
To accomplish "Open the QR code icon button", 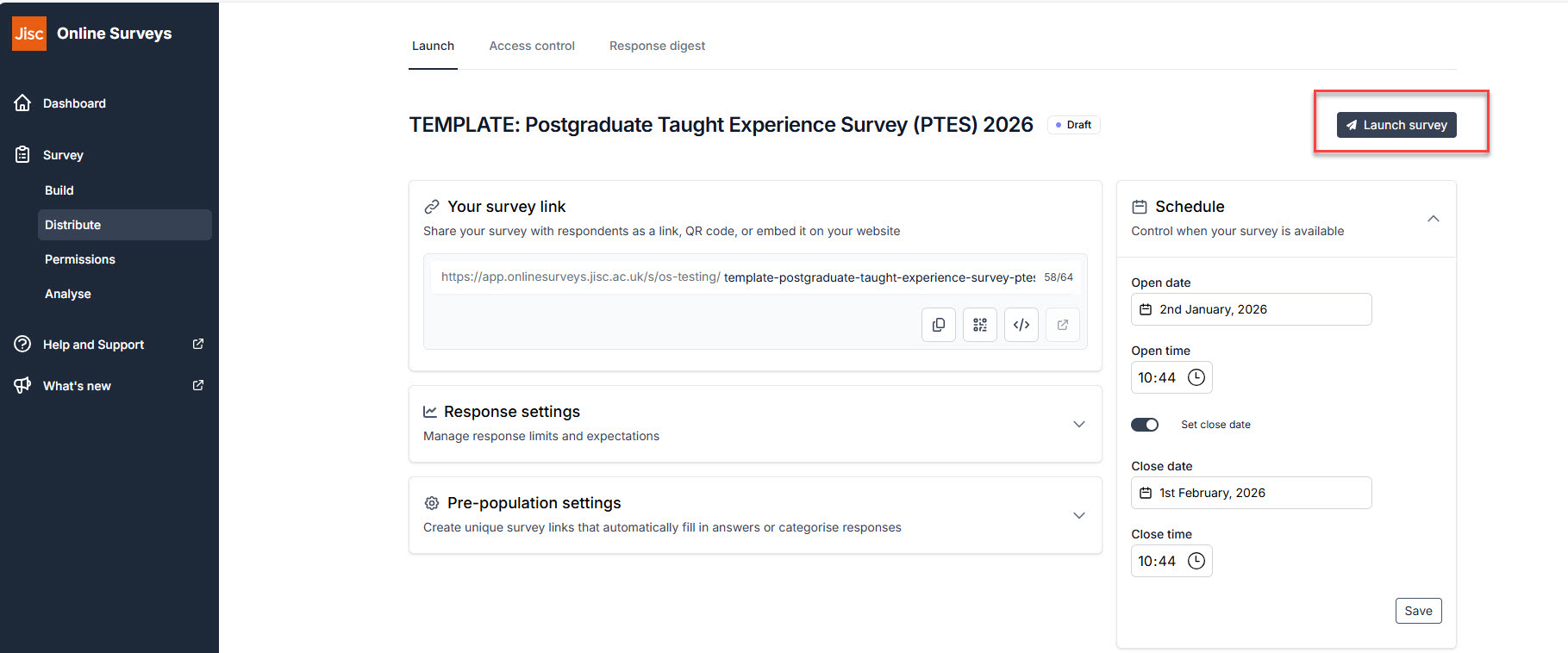I will click(x=979, y=325).
